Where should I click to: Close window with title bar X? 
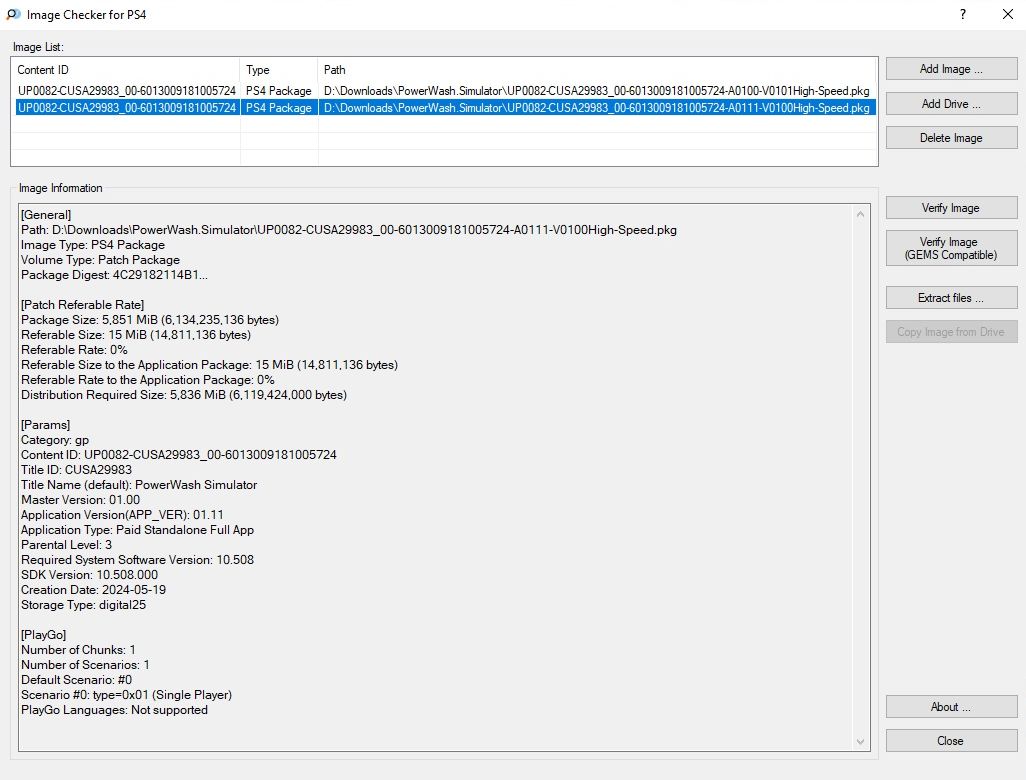(1008, 14)
